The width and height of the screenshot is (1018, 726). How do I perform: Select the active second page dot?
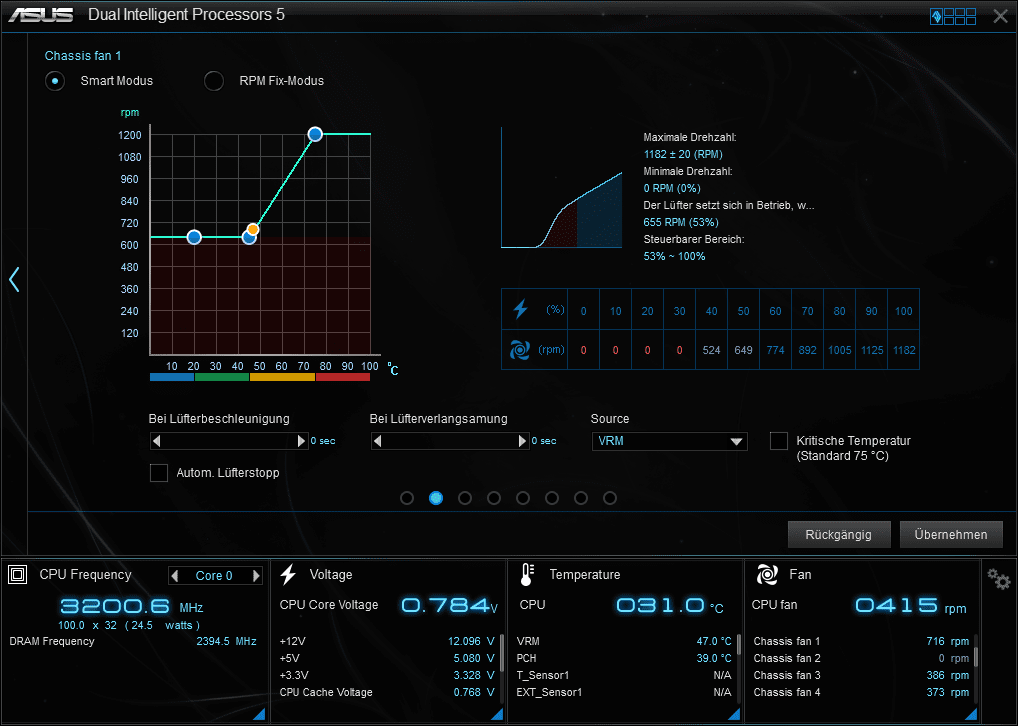tap(436, 498)
